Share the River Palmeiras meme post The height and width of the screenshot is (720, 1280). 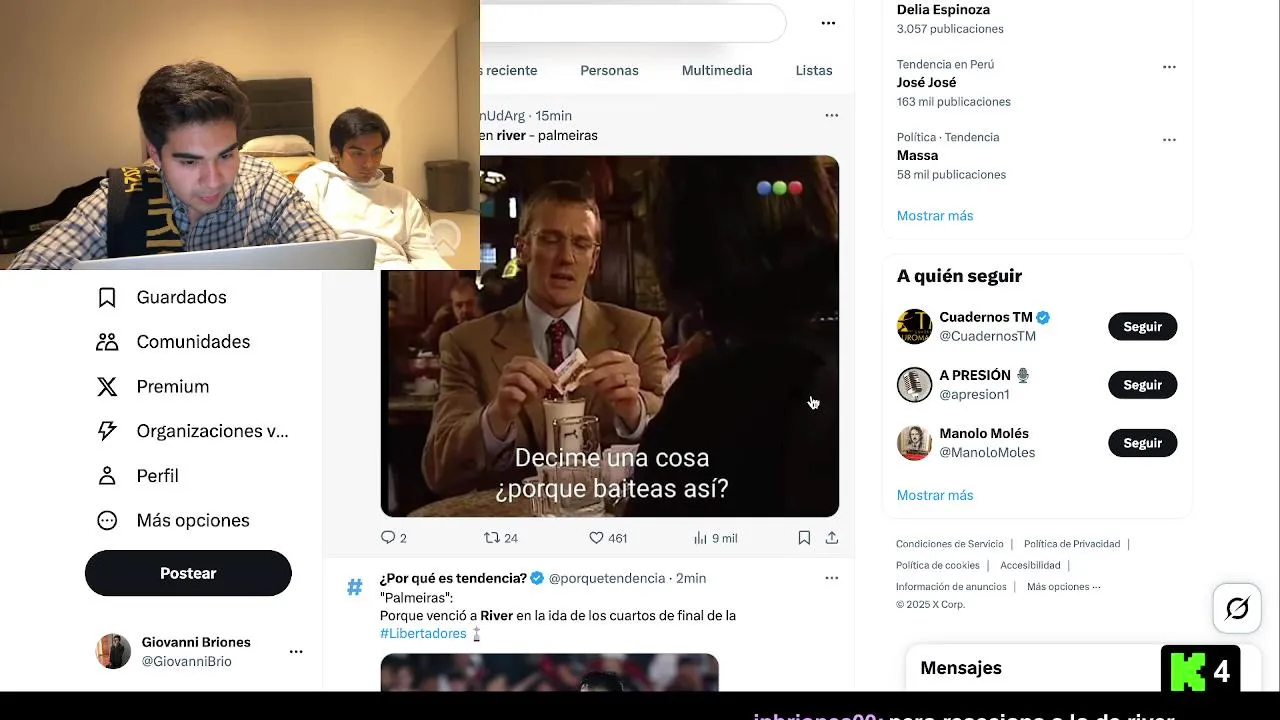pos(832,538)
